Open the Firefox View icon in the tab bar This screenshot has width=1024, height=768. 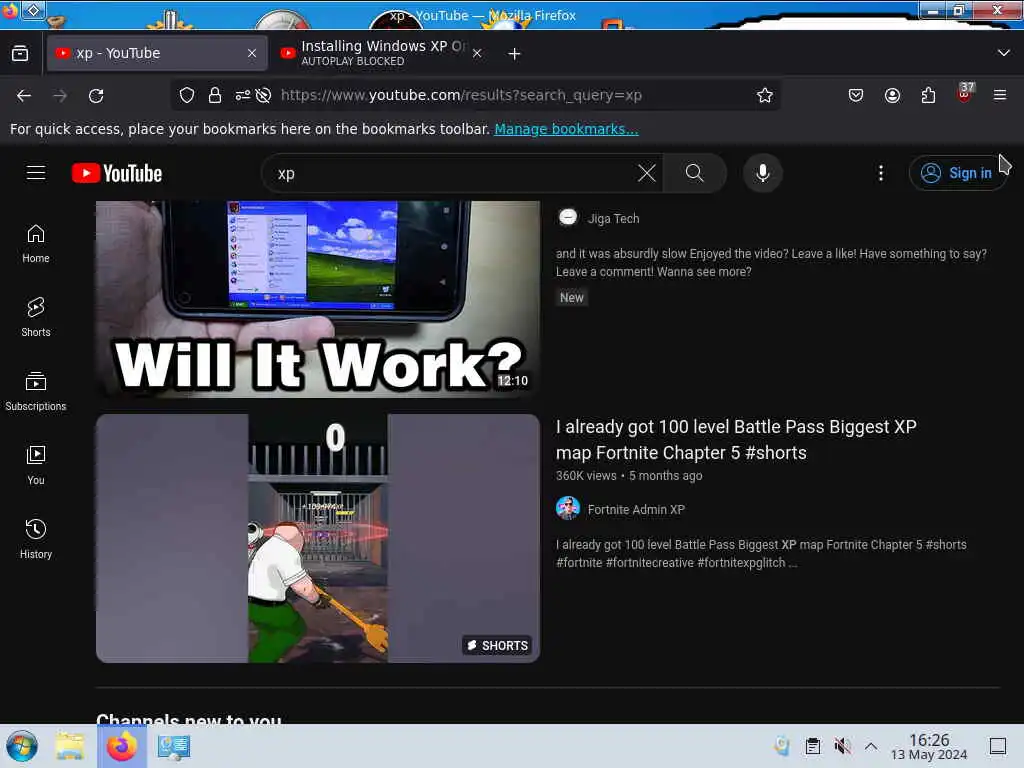click(20, 53)
